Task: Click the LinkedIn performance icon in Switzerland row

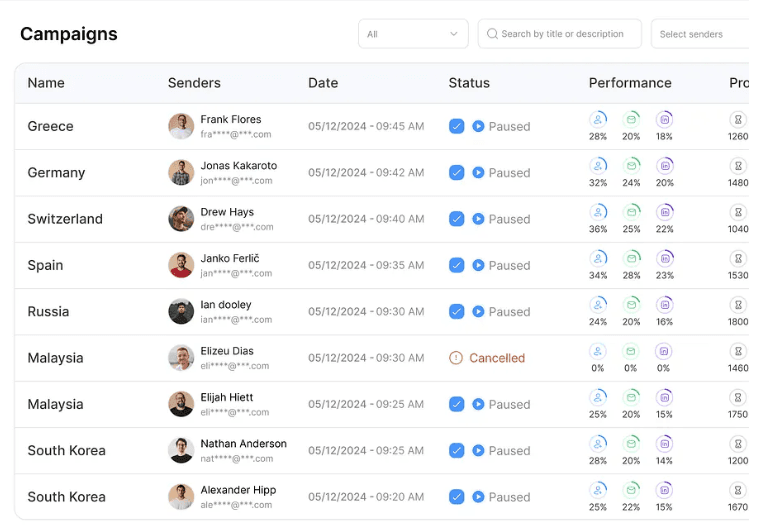Action: pyautogui.click(x=664, y=211)
